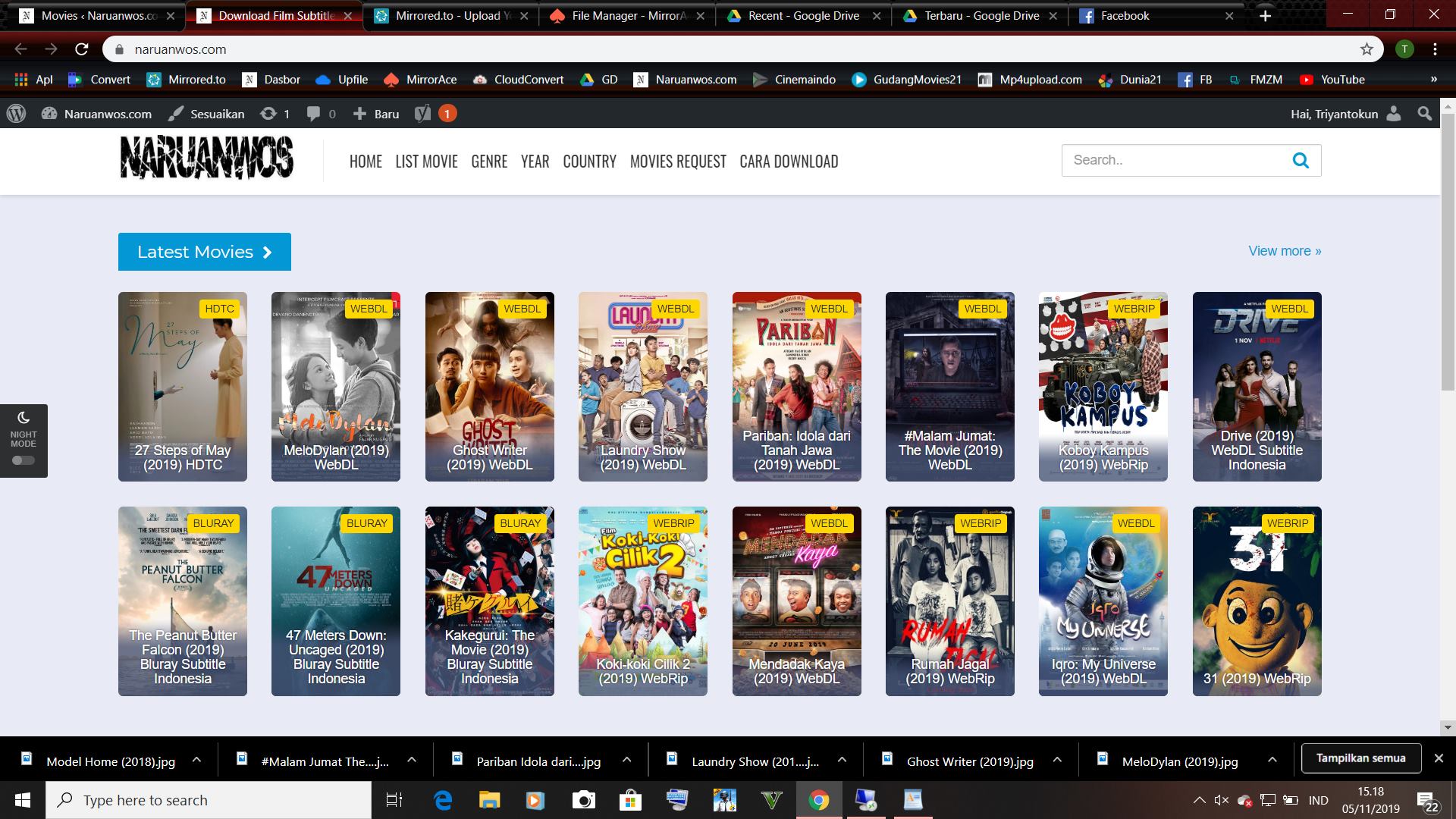This screenshot has height=819, width=1456.
Task: Open The Peanut Butter Falcon poster
Action: [x=183, y=601]
